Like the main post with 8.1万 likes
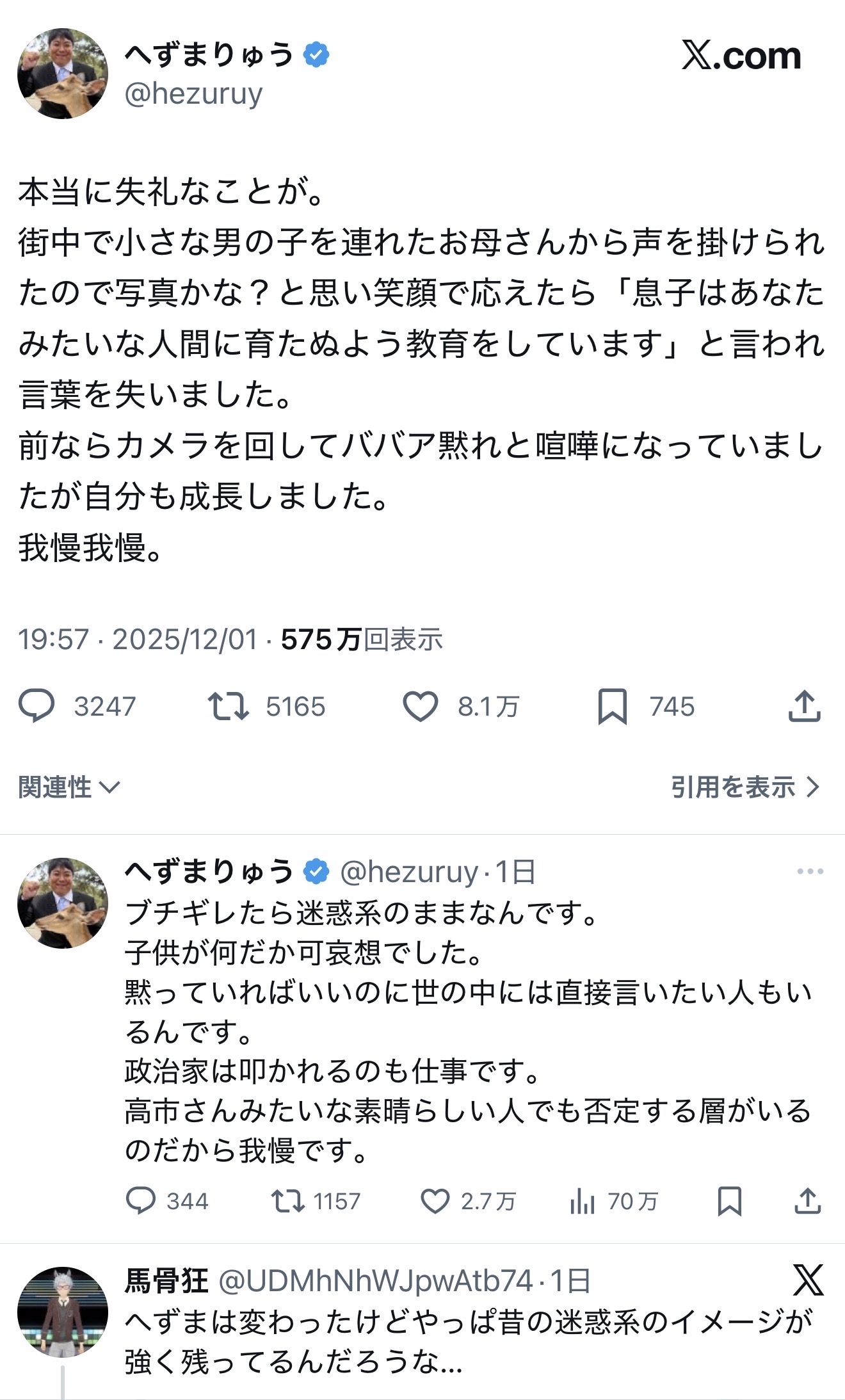 click(421, 706)
